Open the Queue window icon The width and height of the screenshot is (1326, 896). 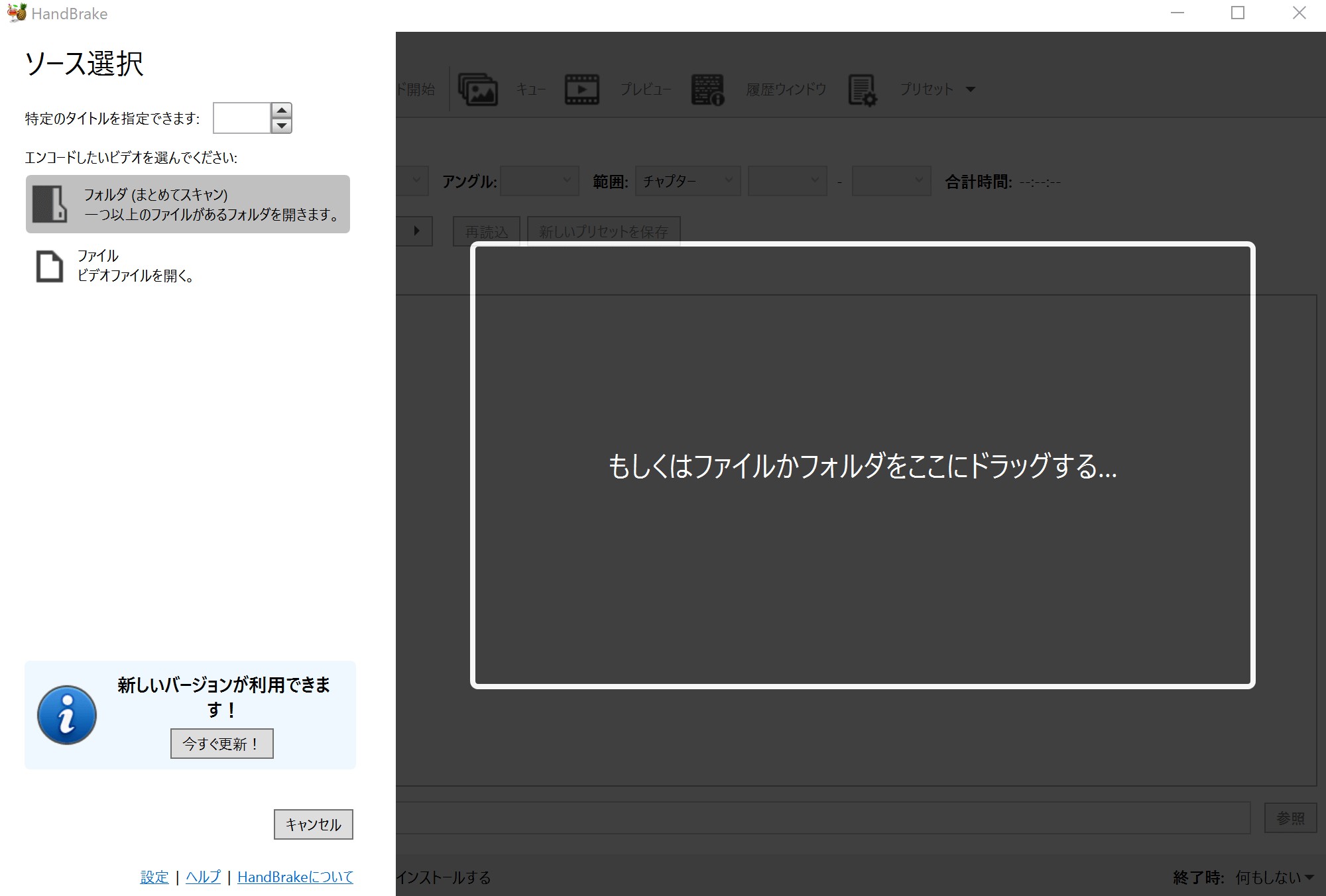tap(478, 89)
